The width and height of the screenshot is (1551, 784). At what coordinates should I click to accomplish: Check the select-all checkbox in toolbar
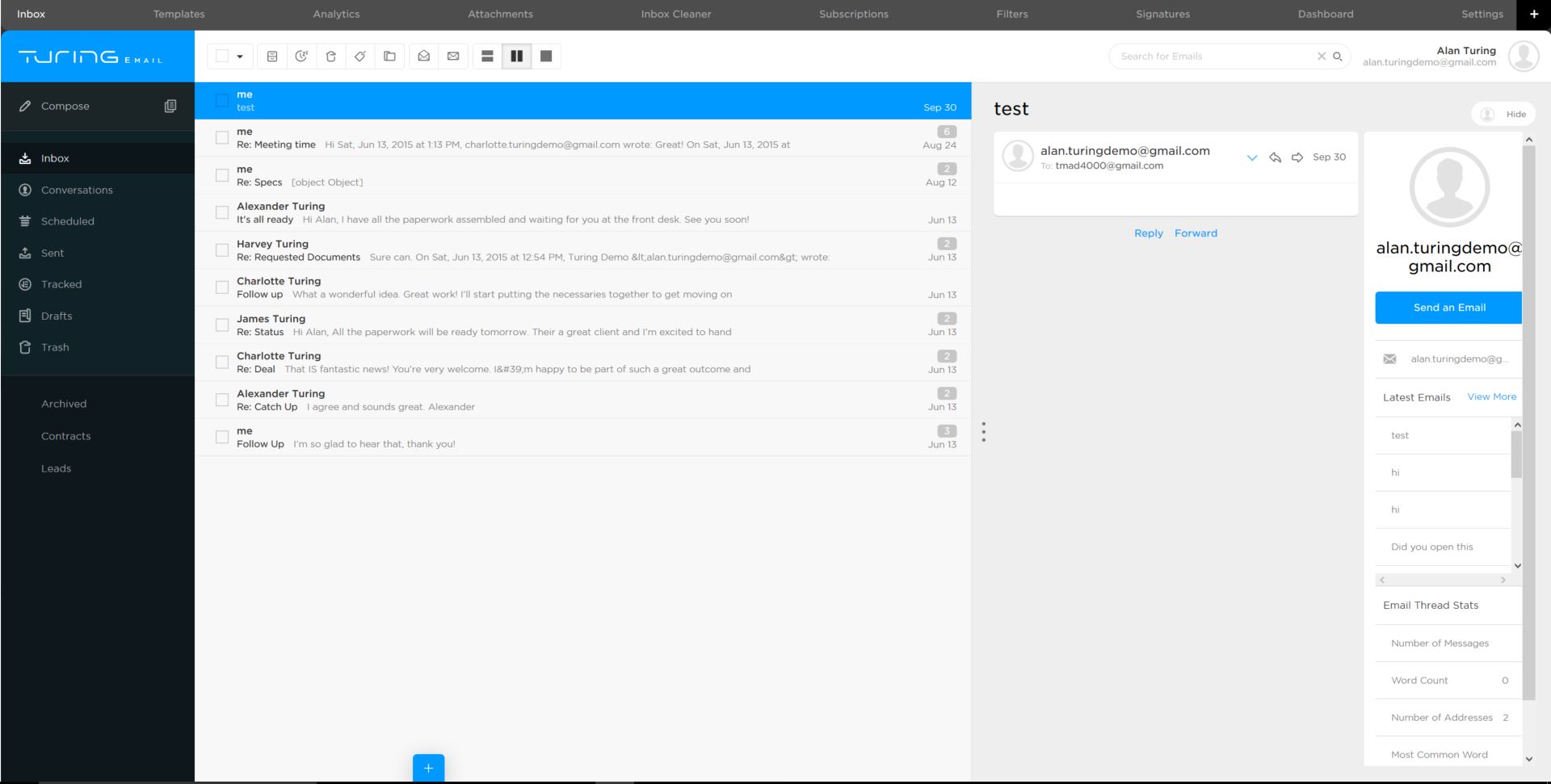tap(222, 57)
